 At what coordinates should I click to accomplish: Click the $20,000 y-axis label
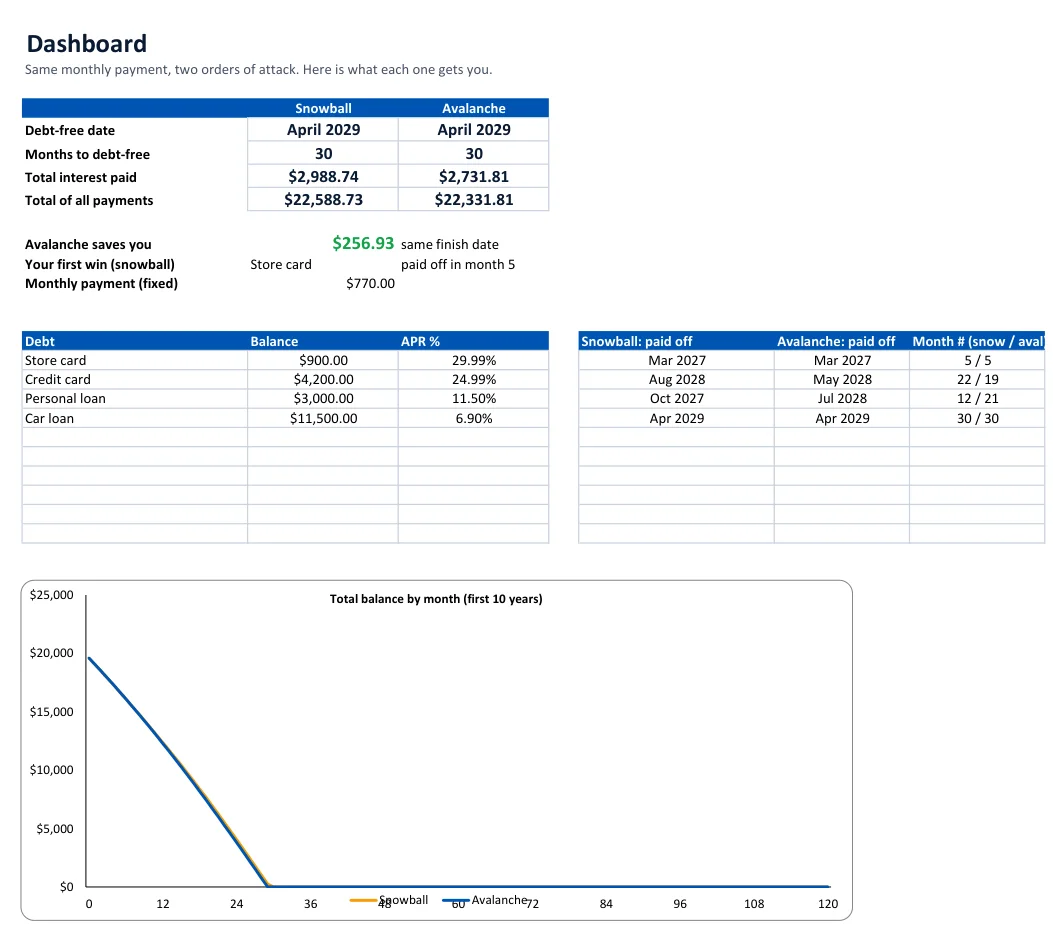[x=52, y=653]
